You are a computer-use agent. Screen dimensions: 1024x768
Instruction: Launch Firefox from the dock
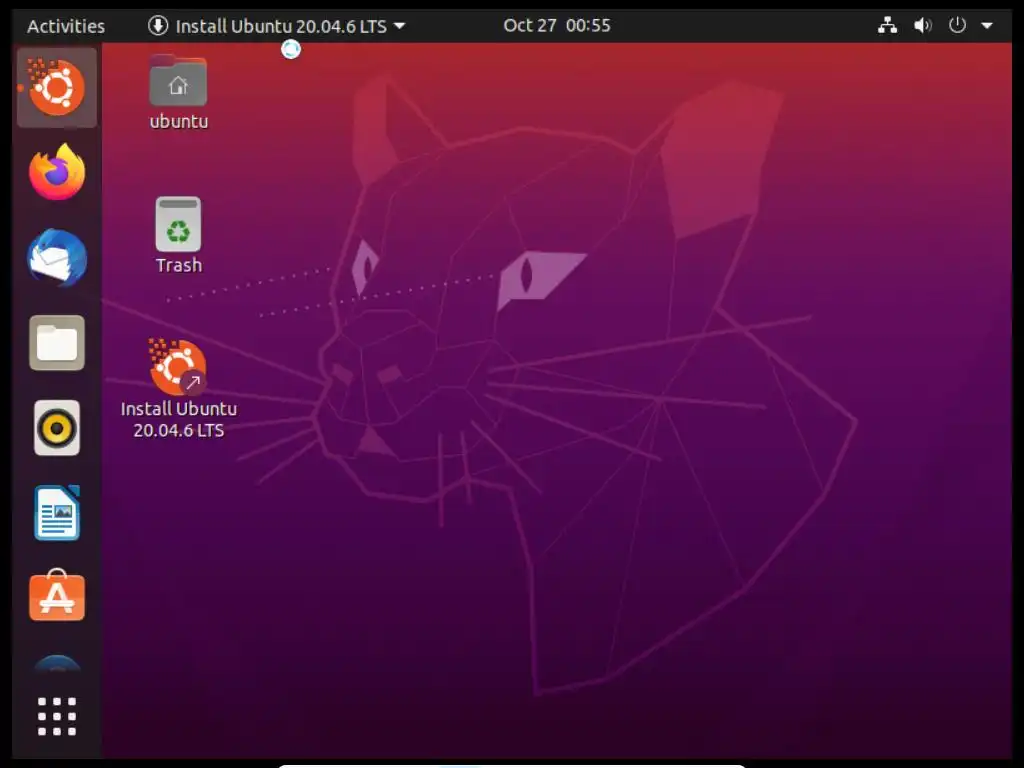point(57,172)
